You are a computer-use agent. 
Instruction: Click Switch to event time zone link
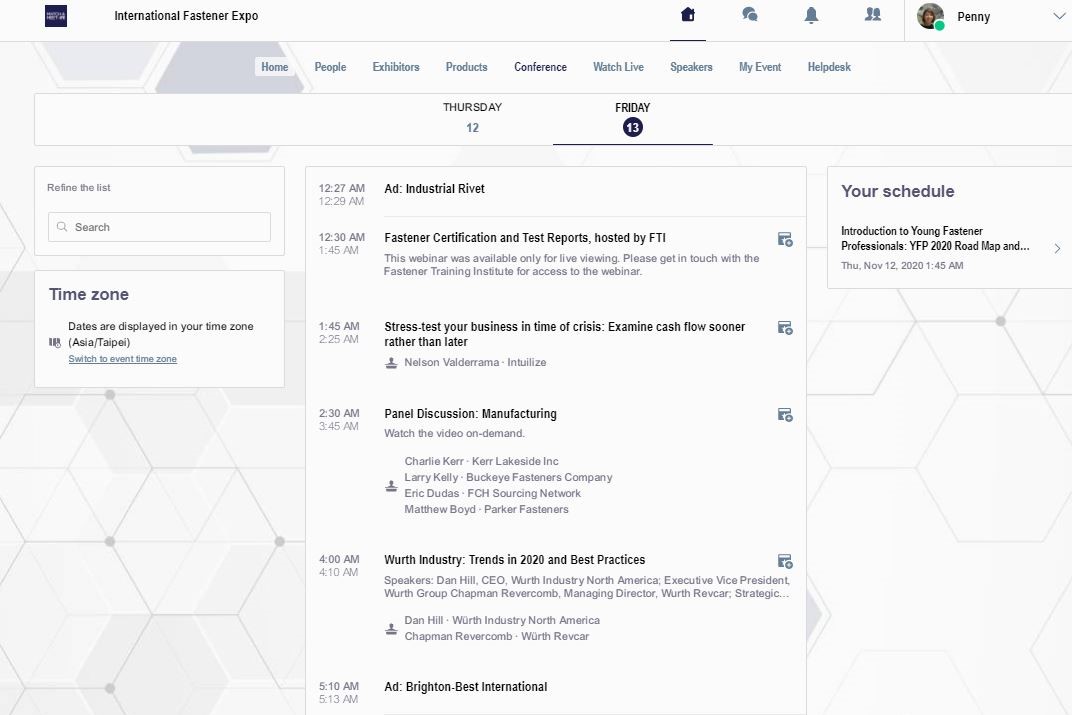coord(123,359)
